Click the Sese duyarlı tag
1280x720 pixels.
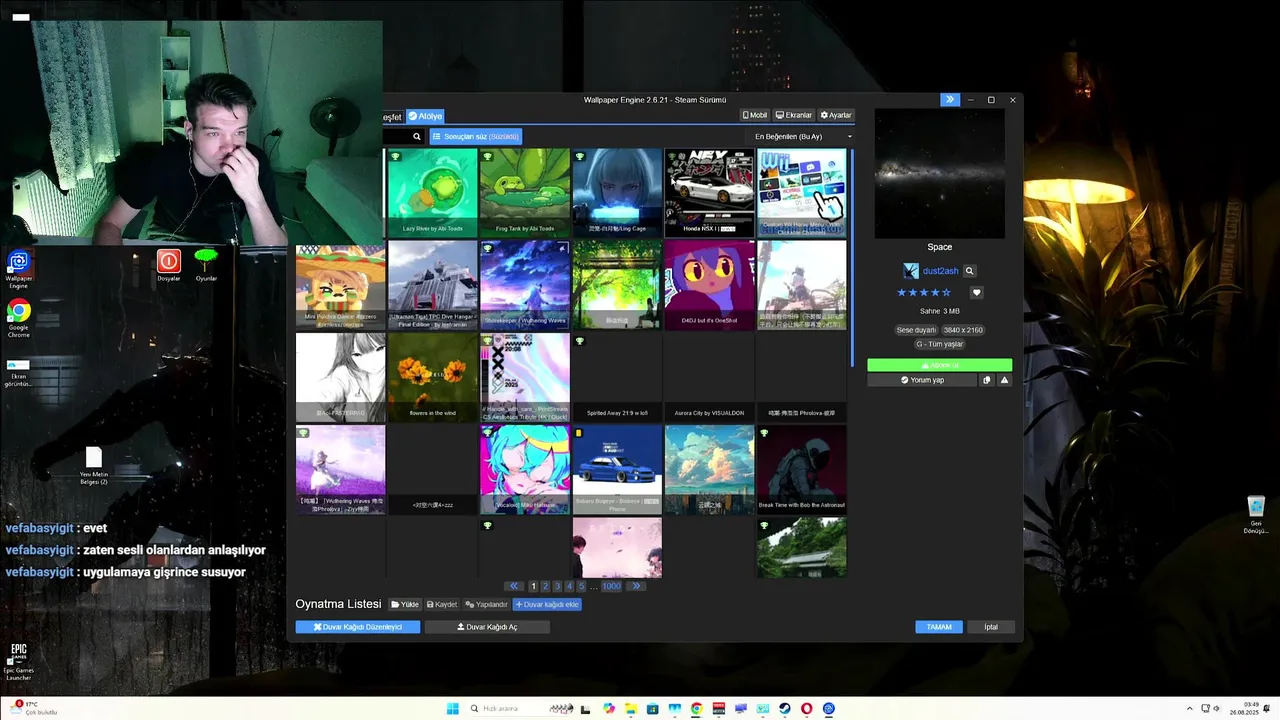(x=916, y=330)
